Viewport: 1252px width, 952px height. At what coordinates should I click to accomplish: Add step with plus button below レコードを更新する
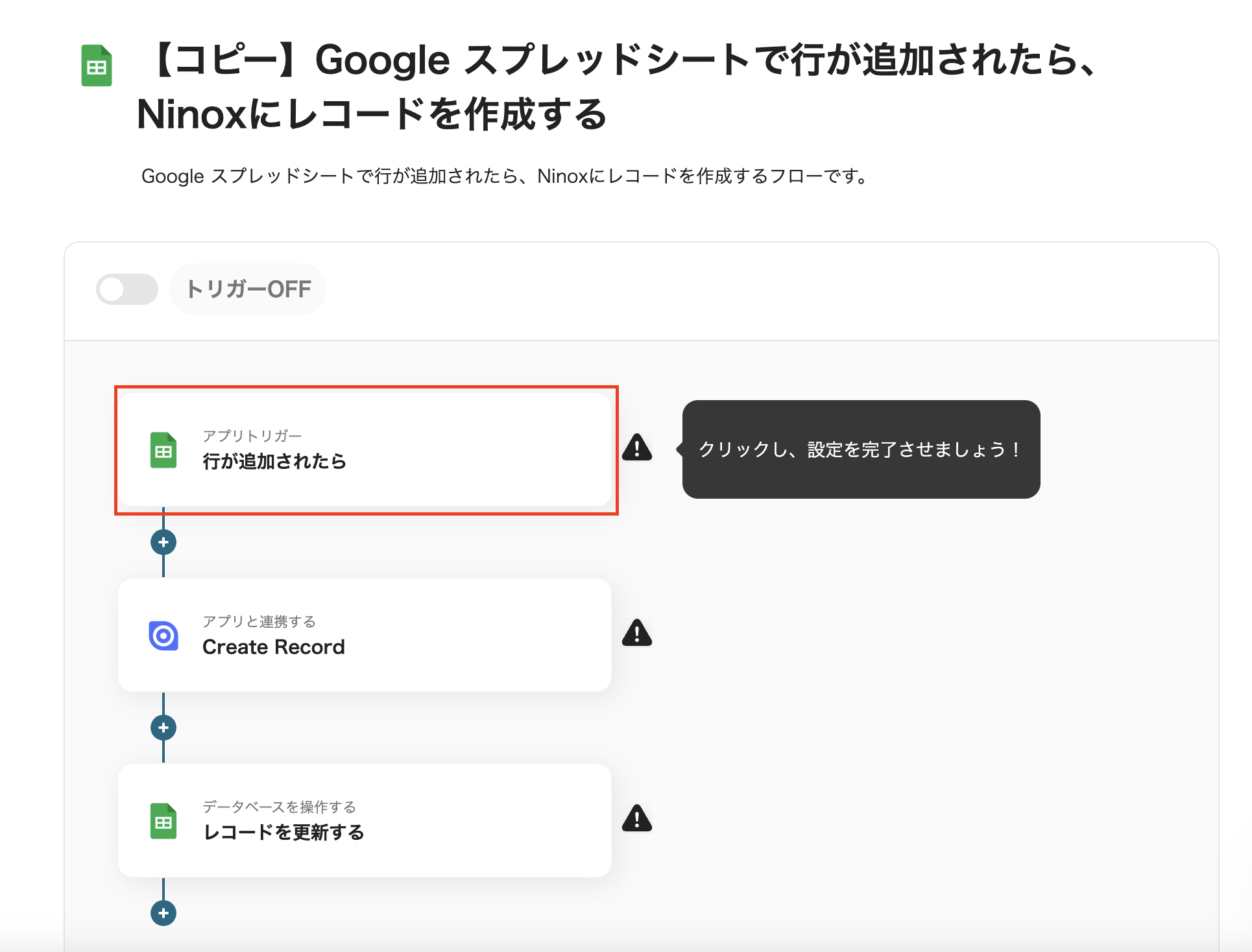click(163, 913)
